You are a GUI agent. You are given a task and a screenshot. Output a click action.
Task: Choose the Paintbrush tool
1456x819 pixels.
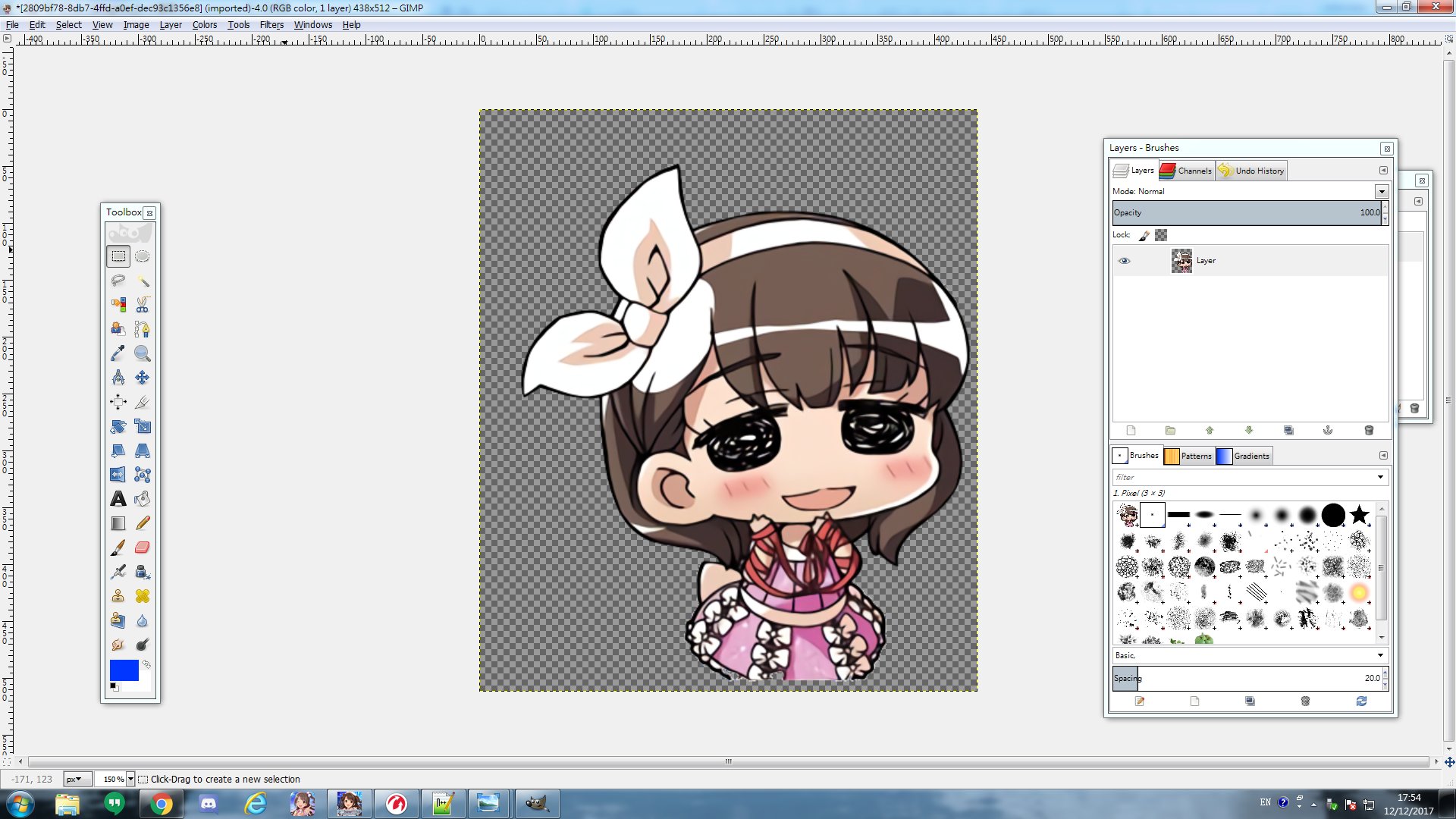point(118,548)
